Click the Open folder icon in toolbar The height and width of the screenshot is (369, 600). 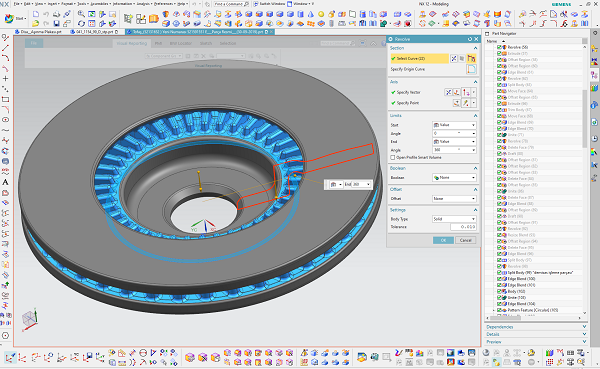pos(36,24)
